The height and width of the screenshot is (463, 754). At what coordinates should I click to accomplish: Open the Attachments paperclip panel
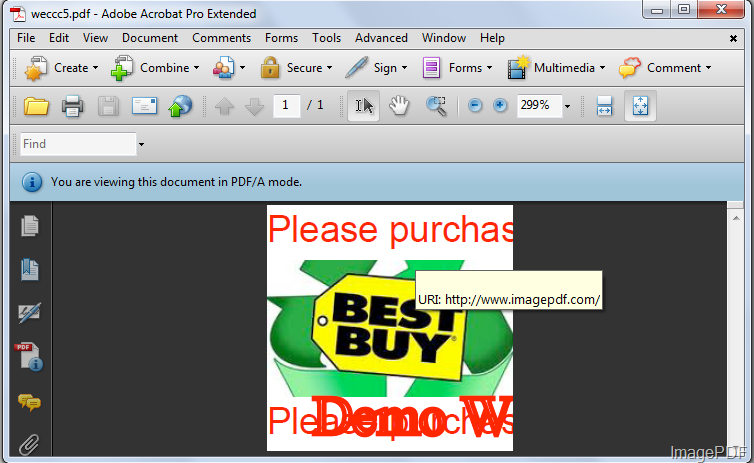(x=29, y=445)
